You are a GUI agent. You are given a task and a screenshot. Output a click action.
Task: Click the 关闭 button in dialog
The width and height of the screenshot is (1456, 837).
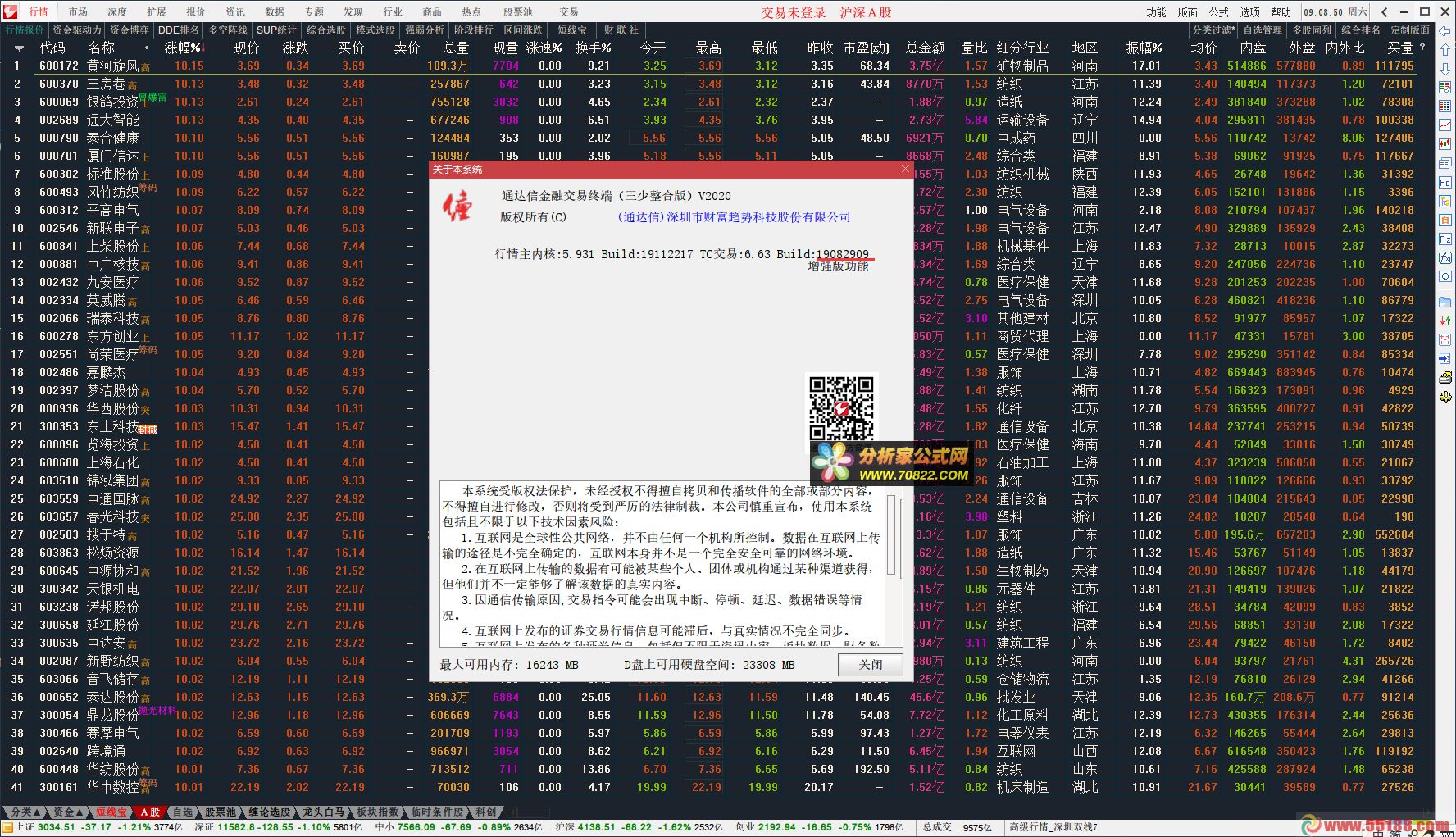point(871,665)
